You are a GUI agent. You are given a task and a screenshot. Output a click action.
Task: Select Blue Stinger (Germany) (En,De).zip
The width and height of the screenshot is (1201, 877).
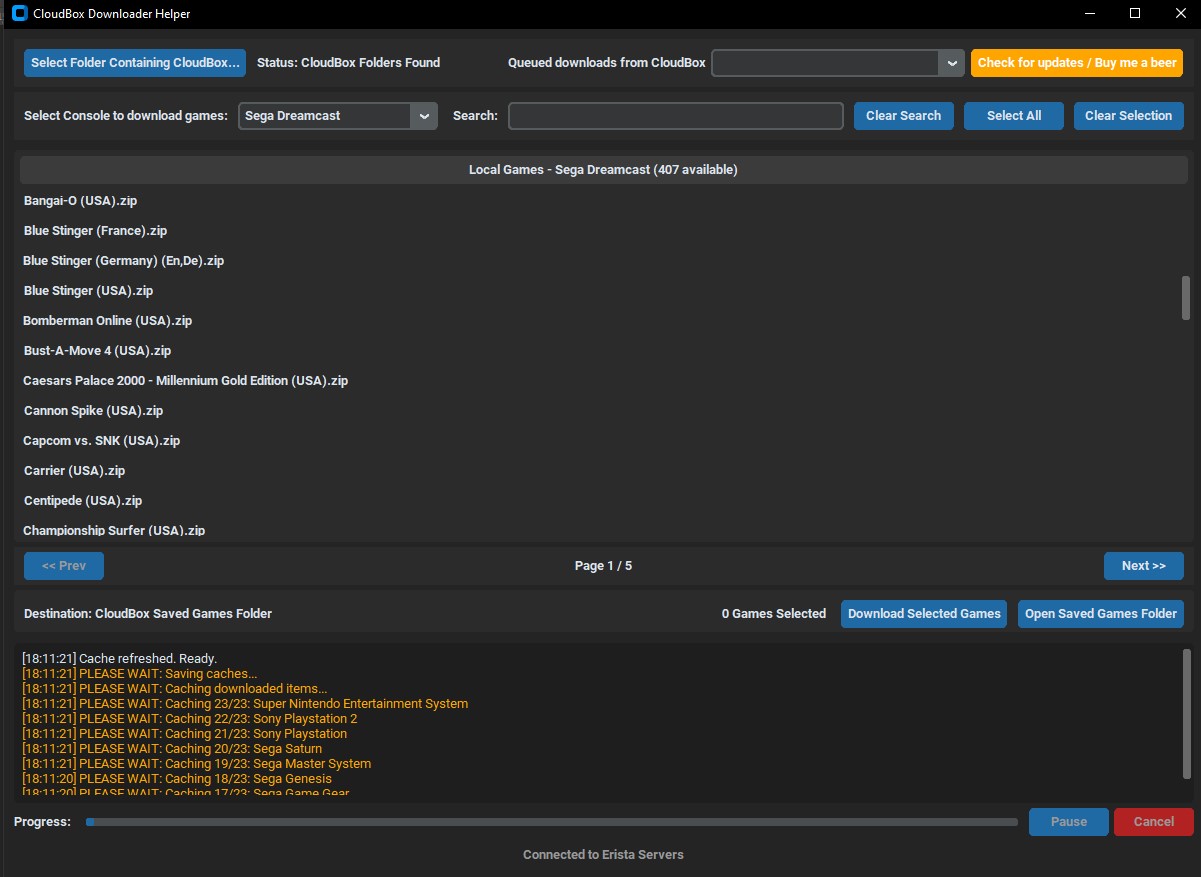tap(124, 261)
